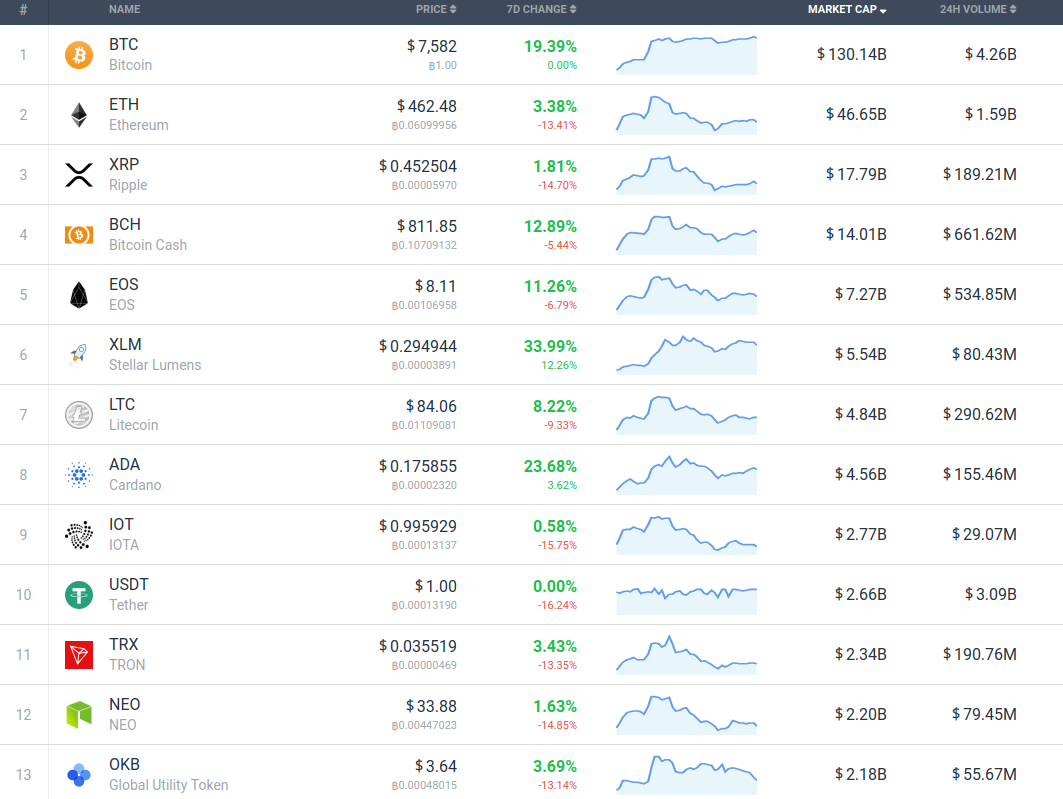Open the XRP coin link
The height and width of the screenshot is (799, 1063).
(x=124, y=165)
